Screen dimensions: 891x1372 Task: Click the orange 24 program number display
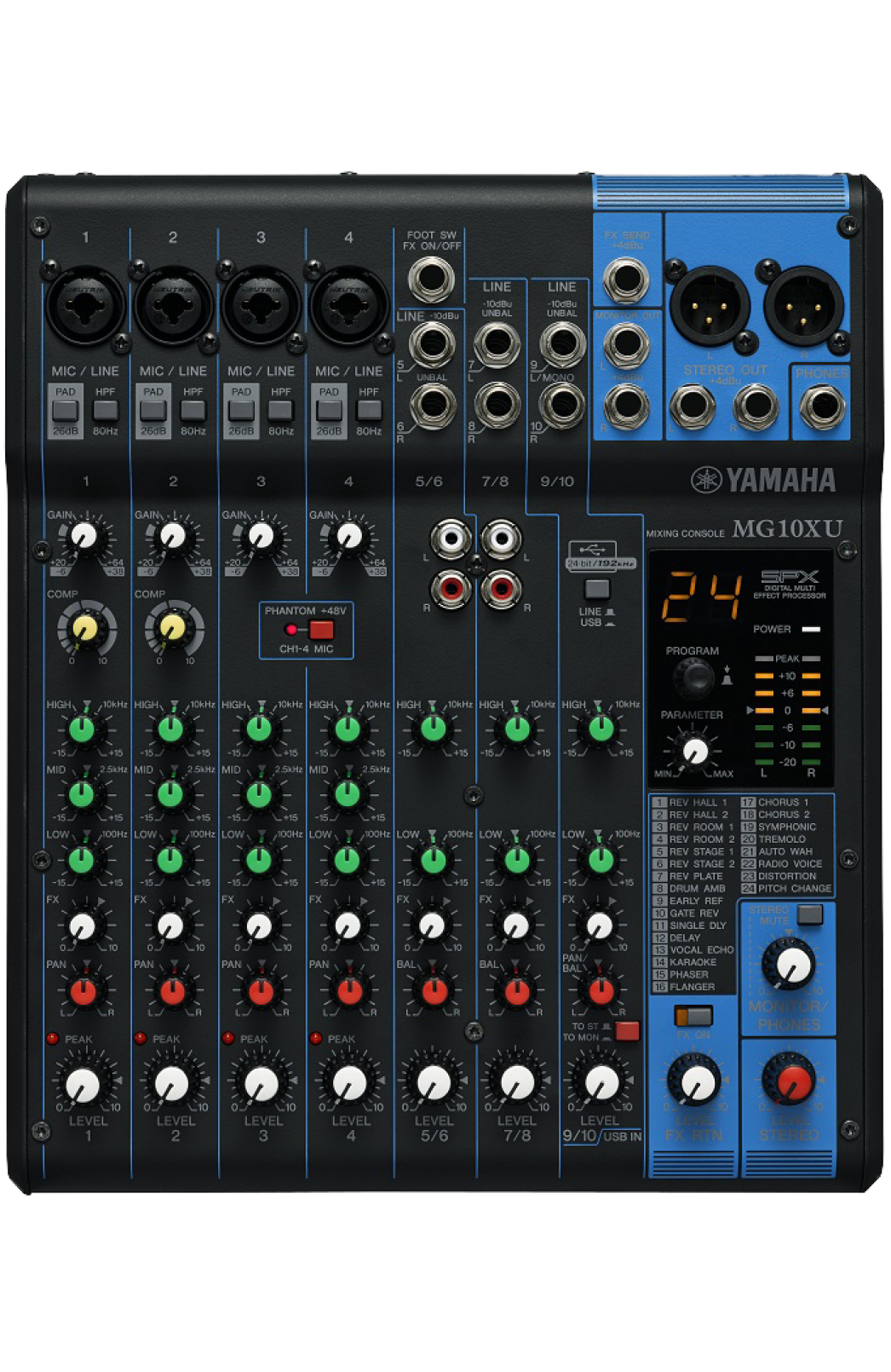click(702, 597)
